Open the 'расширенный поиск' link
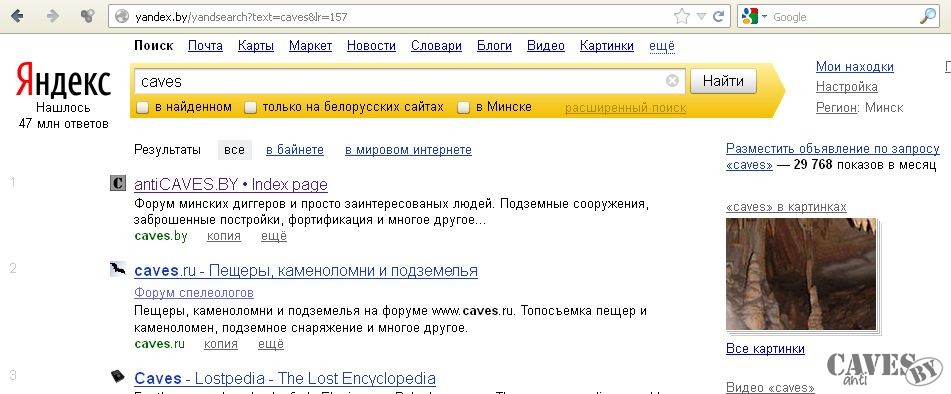Screen dimensions: 951x394 point(625,108)
